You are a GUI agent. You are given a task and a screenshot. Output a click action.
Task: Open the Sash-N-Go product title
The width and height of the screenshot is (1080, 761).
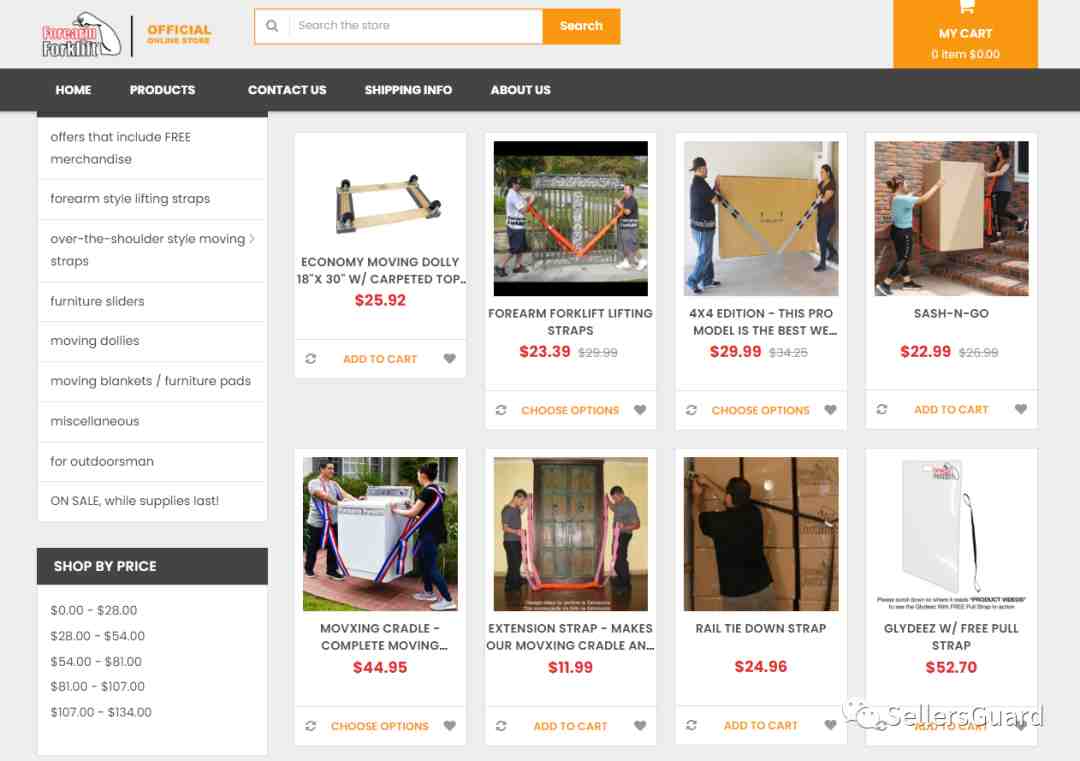click(x=951, y=314)
